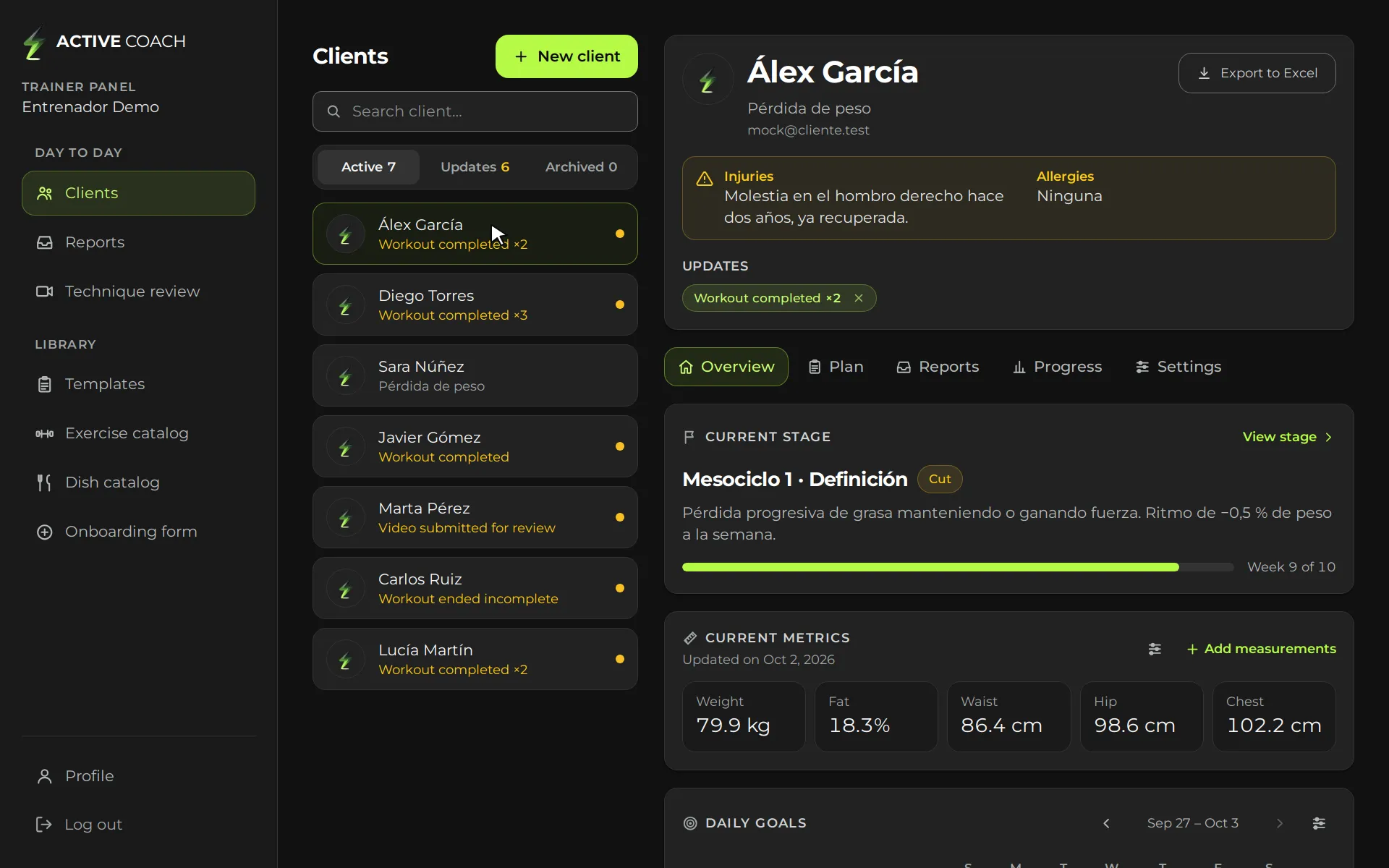Export the client data to Excel

coord(1257,73)
